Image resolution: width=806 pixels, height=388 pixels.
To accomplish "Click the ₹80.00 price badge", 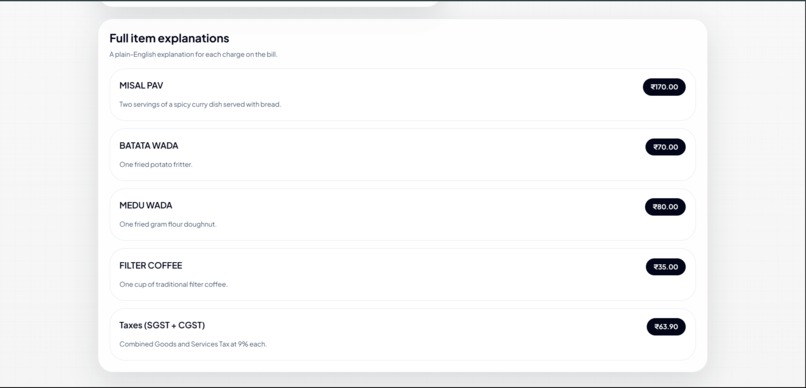I will tap(665, 207).
